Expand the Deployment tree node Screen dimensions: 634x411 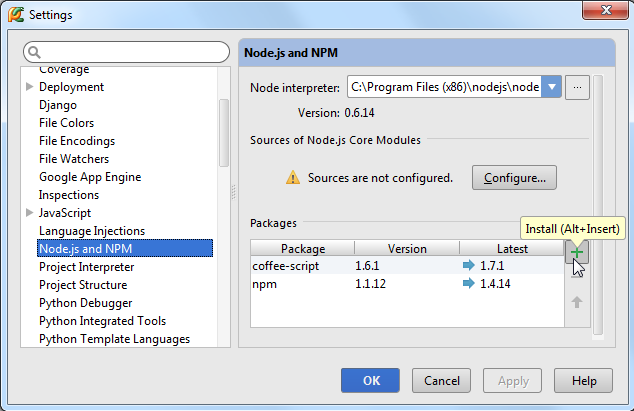click(x=30, y=87)
